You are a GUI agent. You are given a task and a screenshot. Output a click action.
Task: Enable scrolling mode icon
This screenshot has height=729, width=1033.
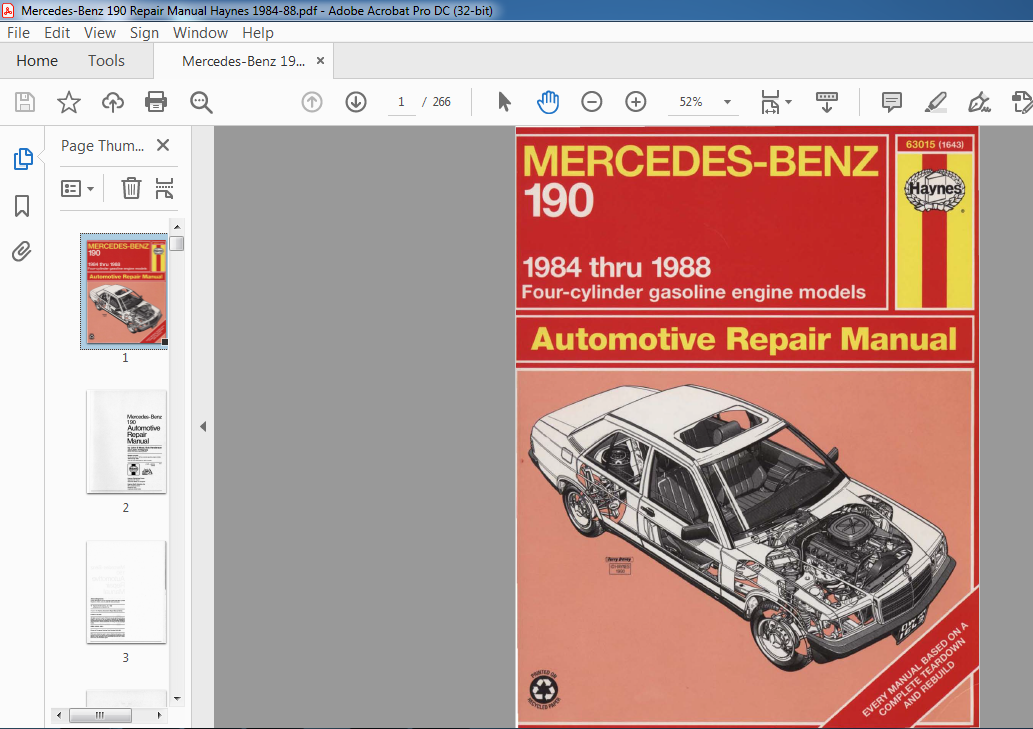827,102
